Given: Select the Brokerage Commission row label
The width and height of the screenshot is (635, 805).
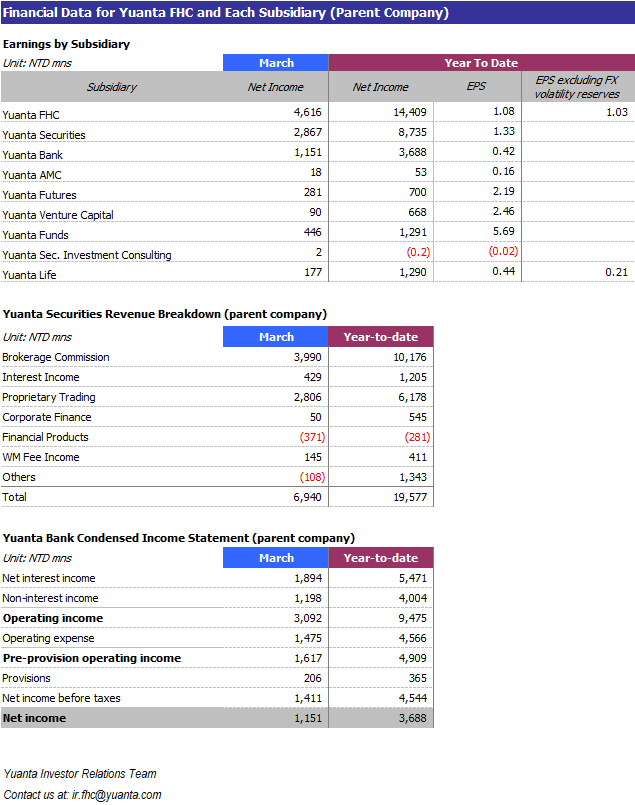Looking at the screenshot, I should (56, 357).
